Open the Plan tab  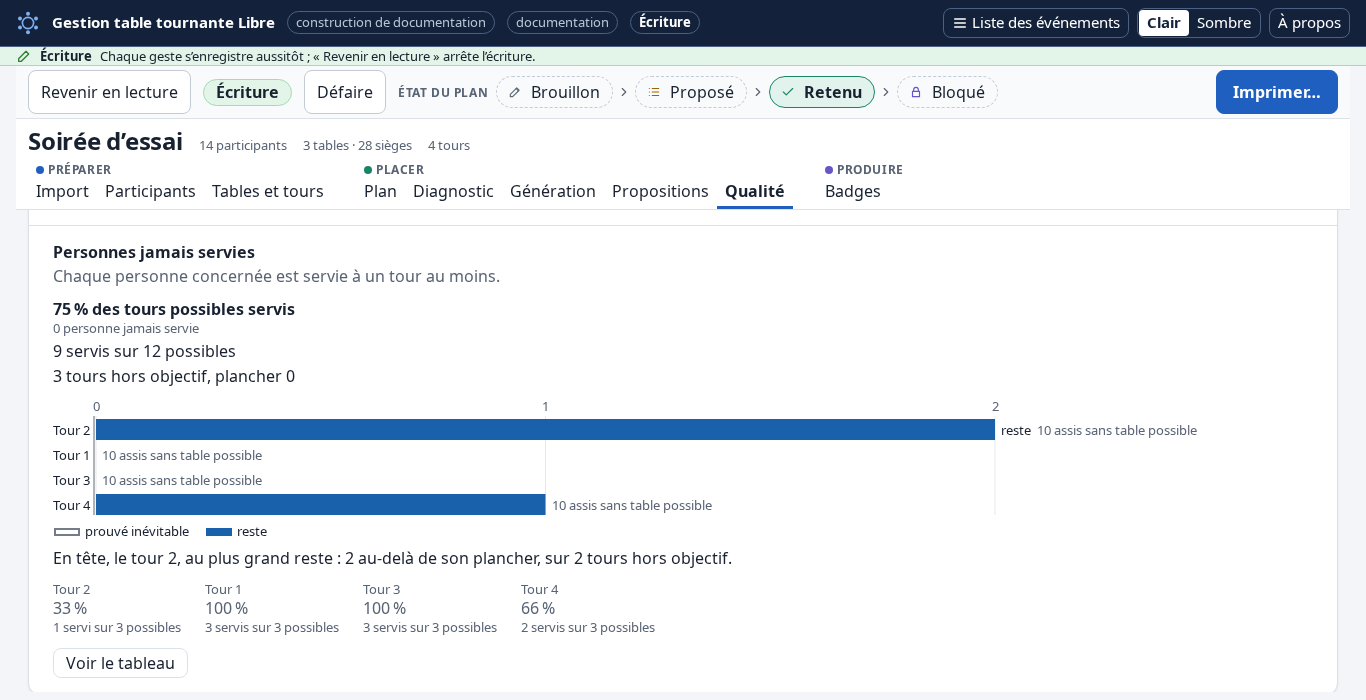tap(380, 191)
